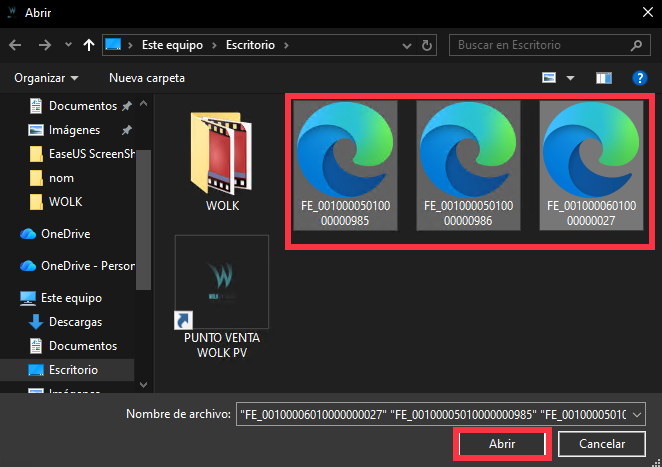Expand the view options dropdown arrow
This screenshot has width=662, height=467.
point(571,77)
